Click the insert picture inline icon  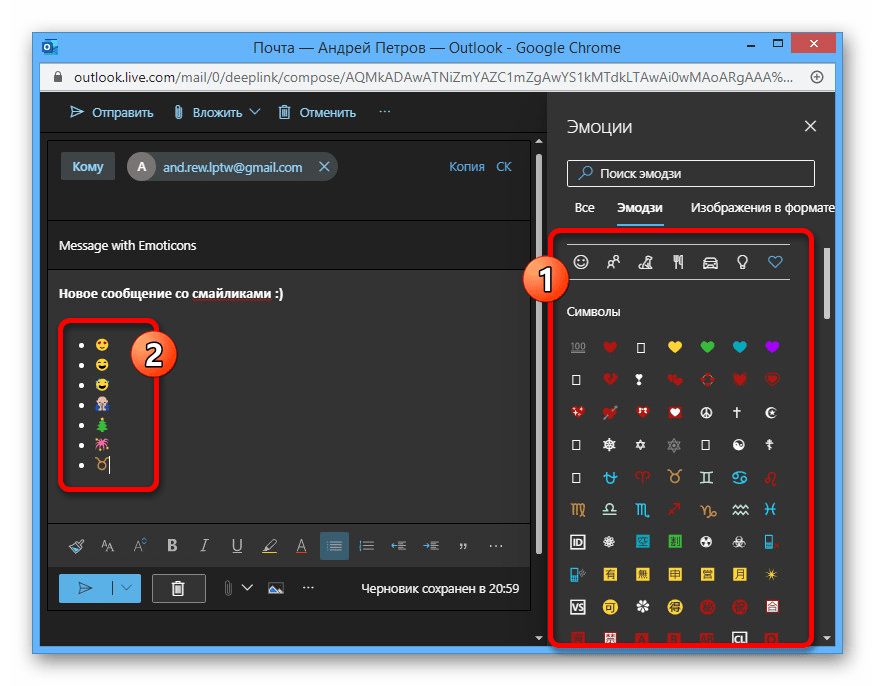point(276,588)
